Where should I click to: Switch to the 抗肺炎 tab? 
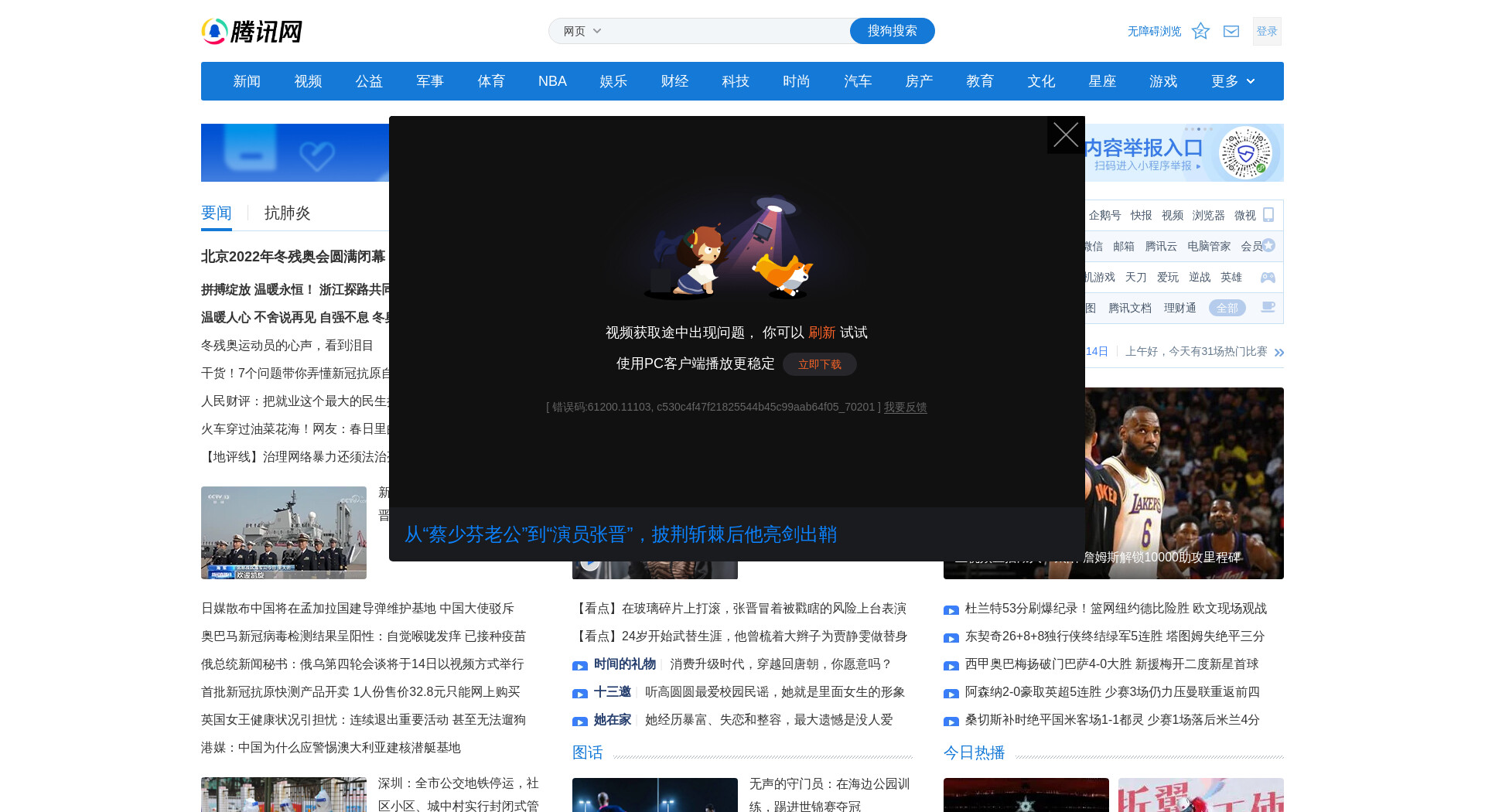click(x=288, y=213)
